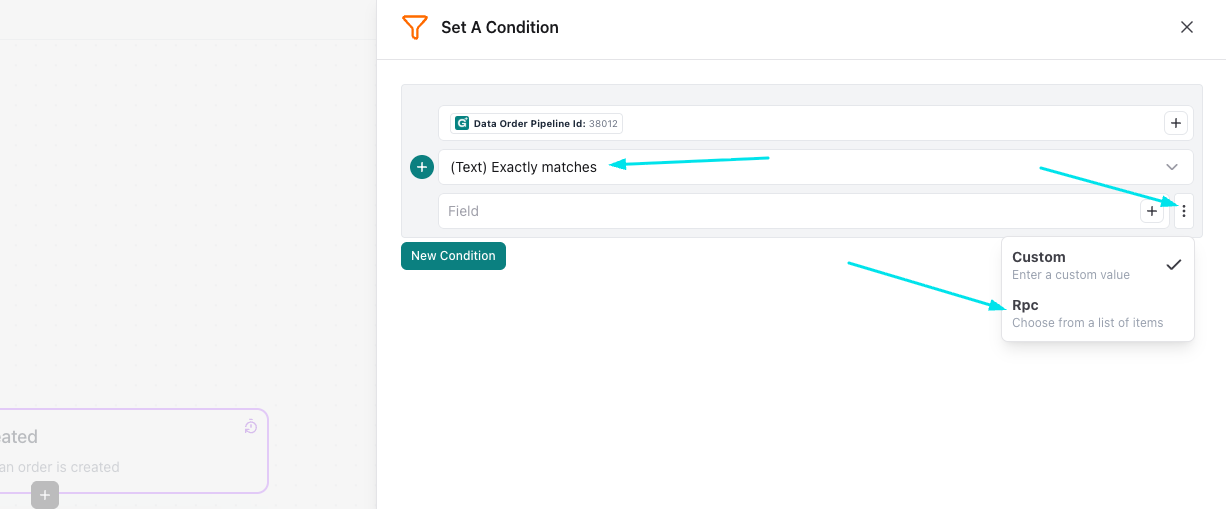Open the (Text) Exactly matches dropdown

tap(800, 167)
